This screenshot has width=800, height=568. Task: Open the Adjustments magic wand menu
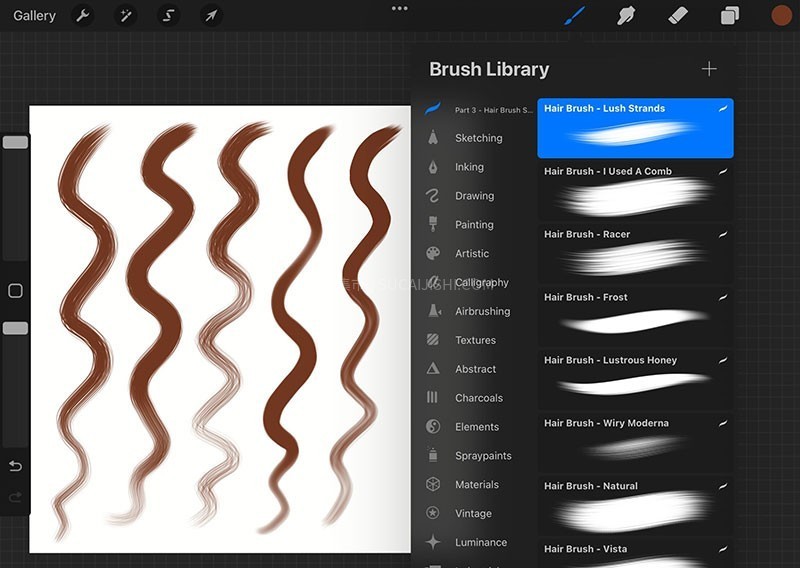[126, 16]
